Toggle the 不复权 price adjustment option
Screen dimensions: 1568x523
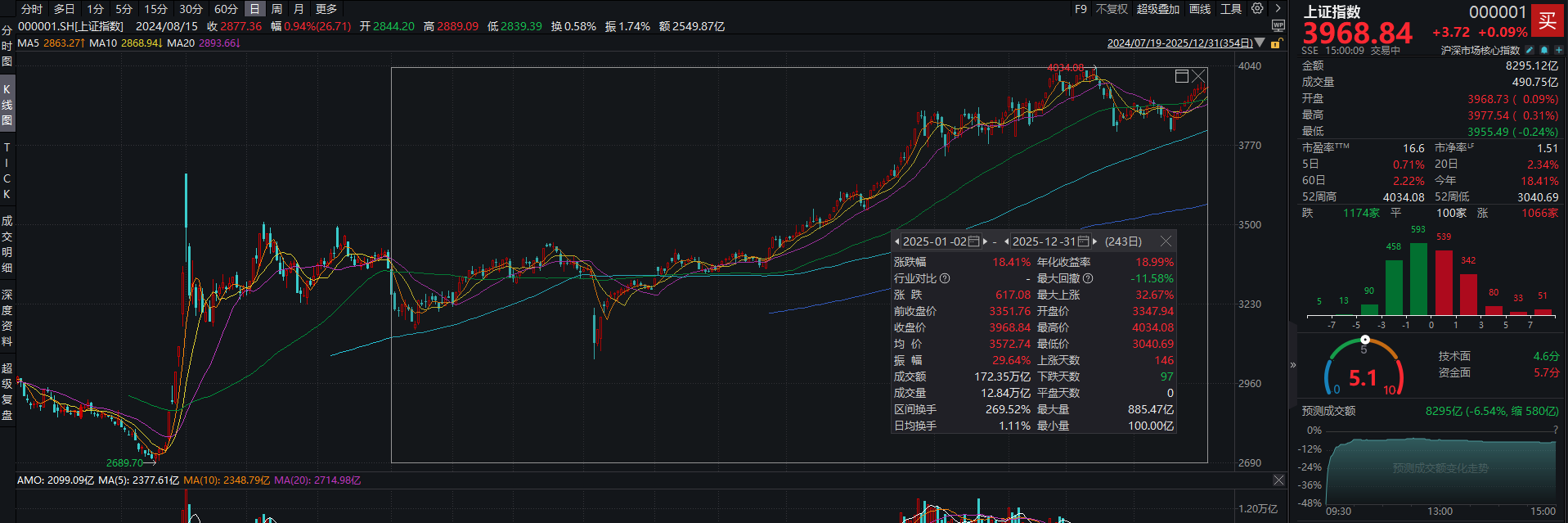coord(1112,9)
